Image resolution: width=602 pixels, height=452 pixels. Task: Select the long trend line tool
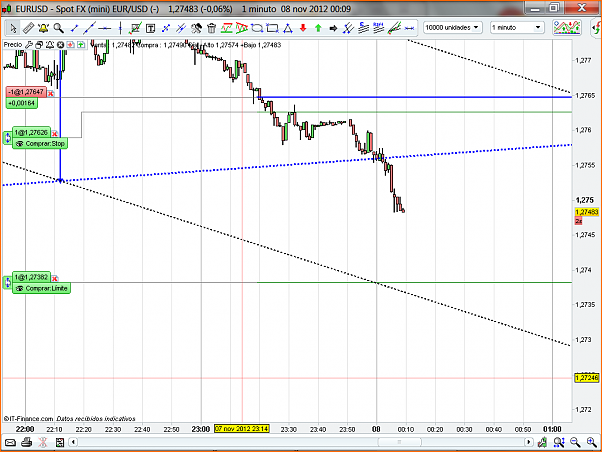point(89,28)
